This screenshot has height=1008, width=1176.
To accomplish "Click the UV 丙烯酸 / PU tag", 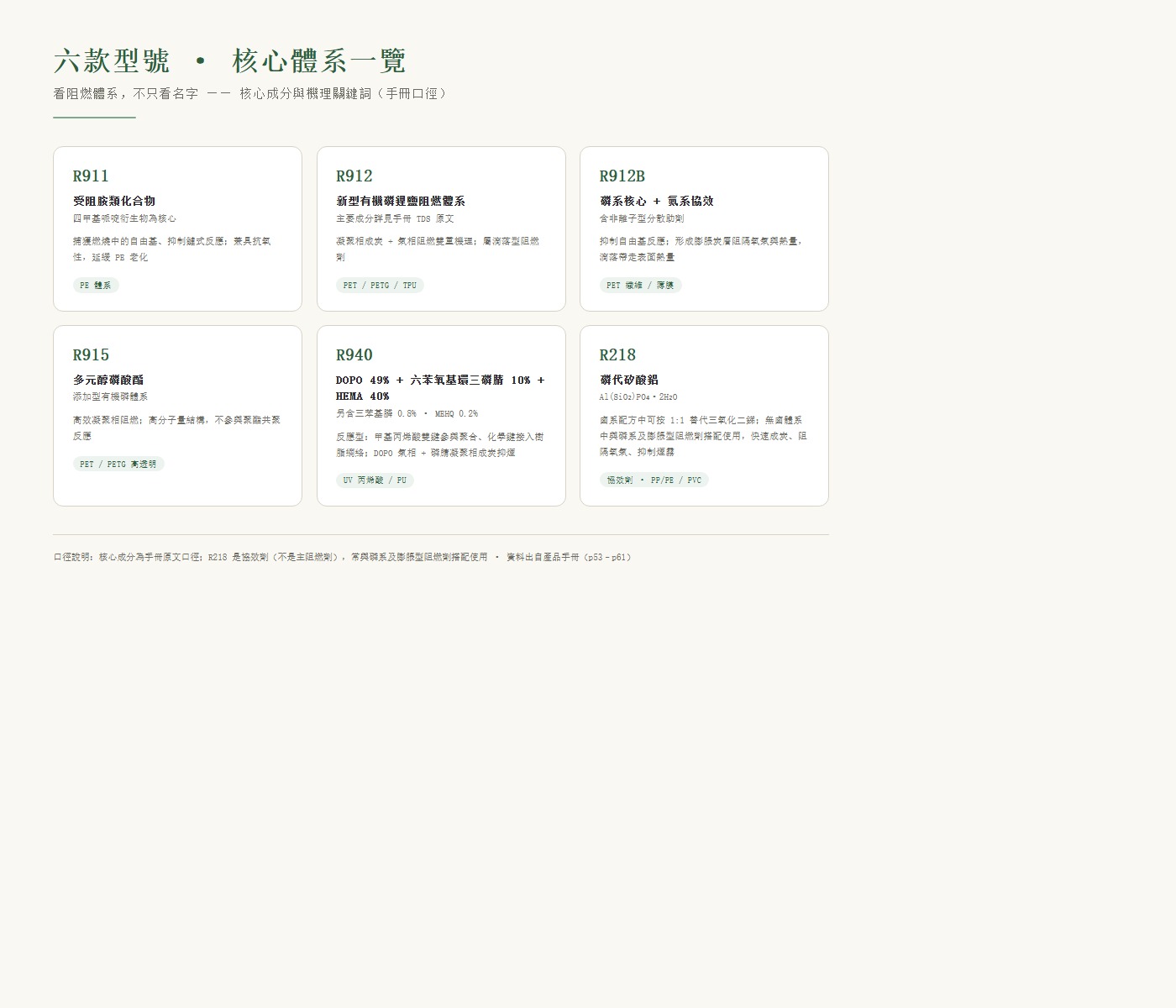I will click(x=375, y=480).
